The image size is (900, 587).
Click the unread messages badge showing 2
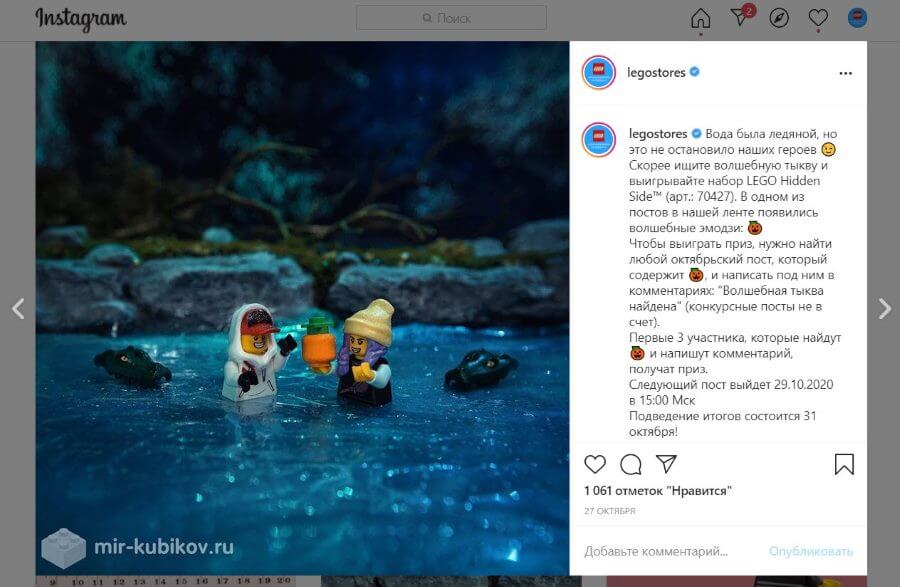click(x=749, y=9)
